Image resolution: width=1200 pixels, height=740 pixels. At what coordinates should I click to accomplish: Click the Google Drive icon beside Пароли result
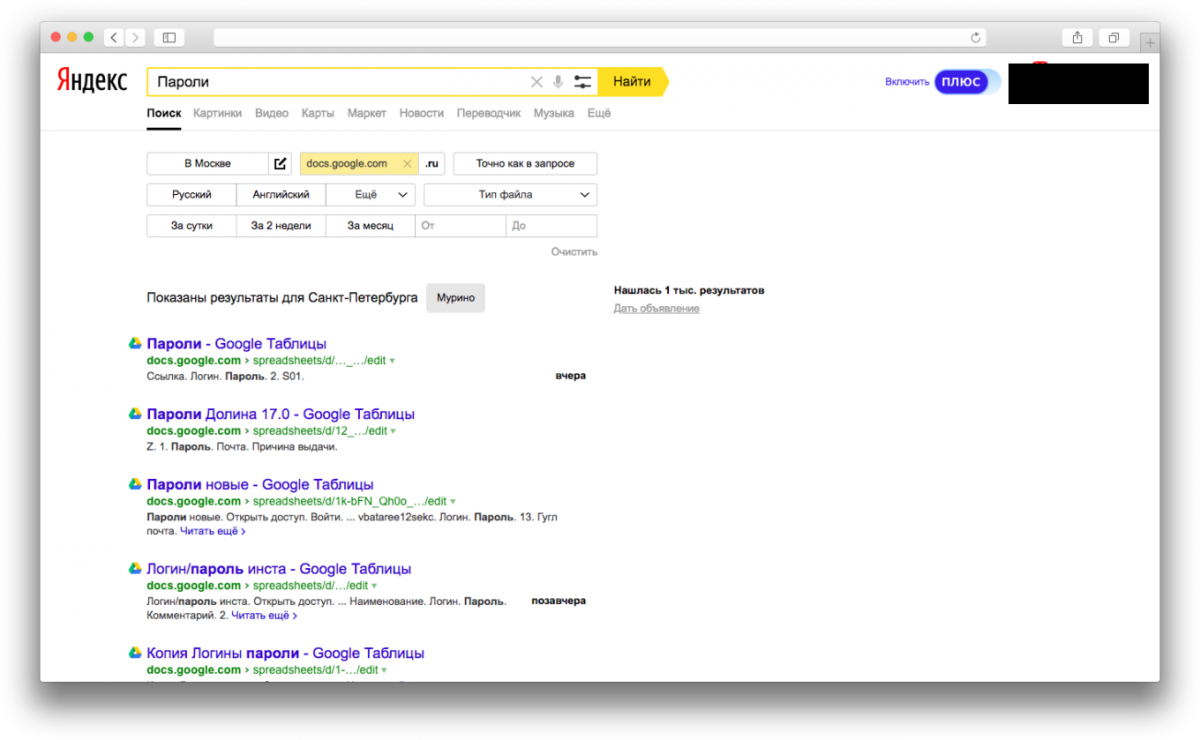coord(134,343)
